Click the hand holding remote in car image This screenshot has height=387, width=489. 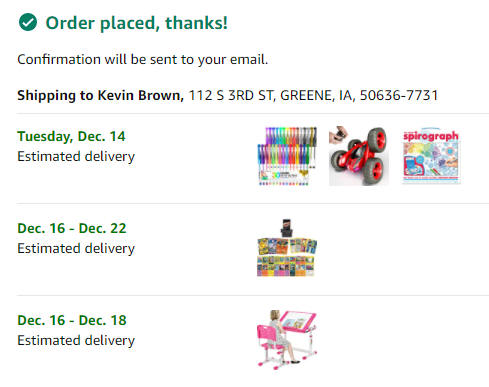click(x=338, y=135)
